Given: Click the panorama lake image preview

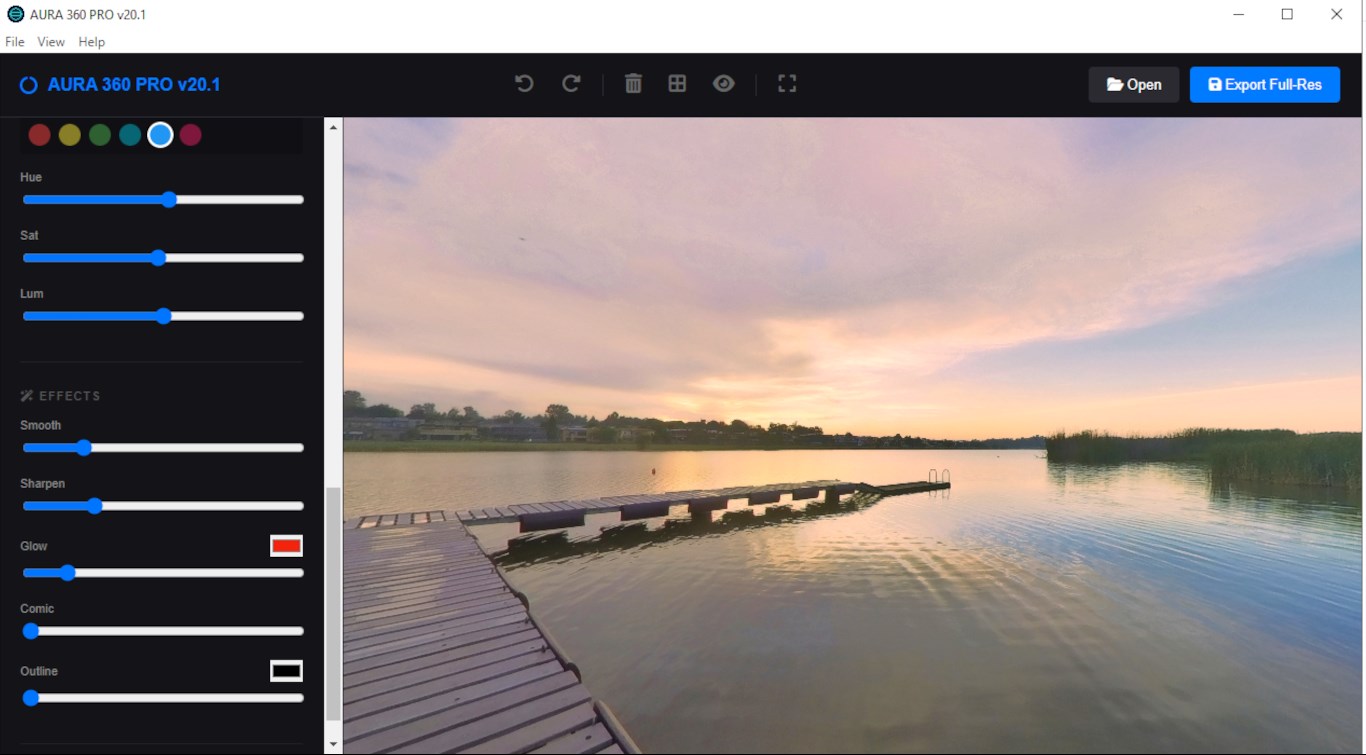Looking at the screenshot, I should 854,436.
